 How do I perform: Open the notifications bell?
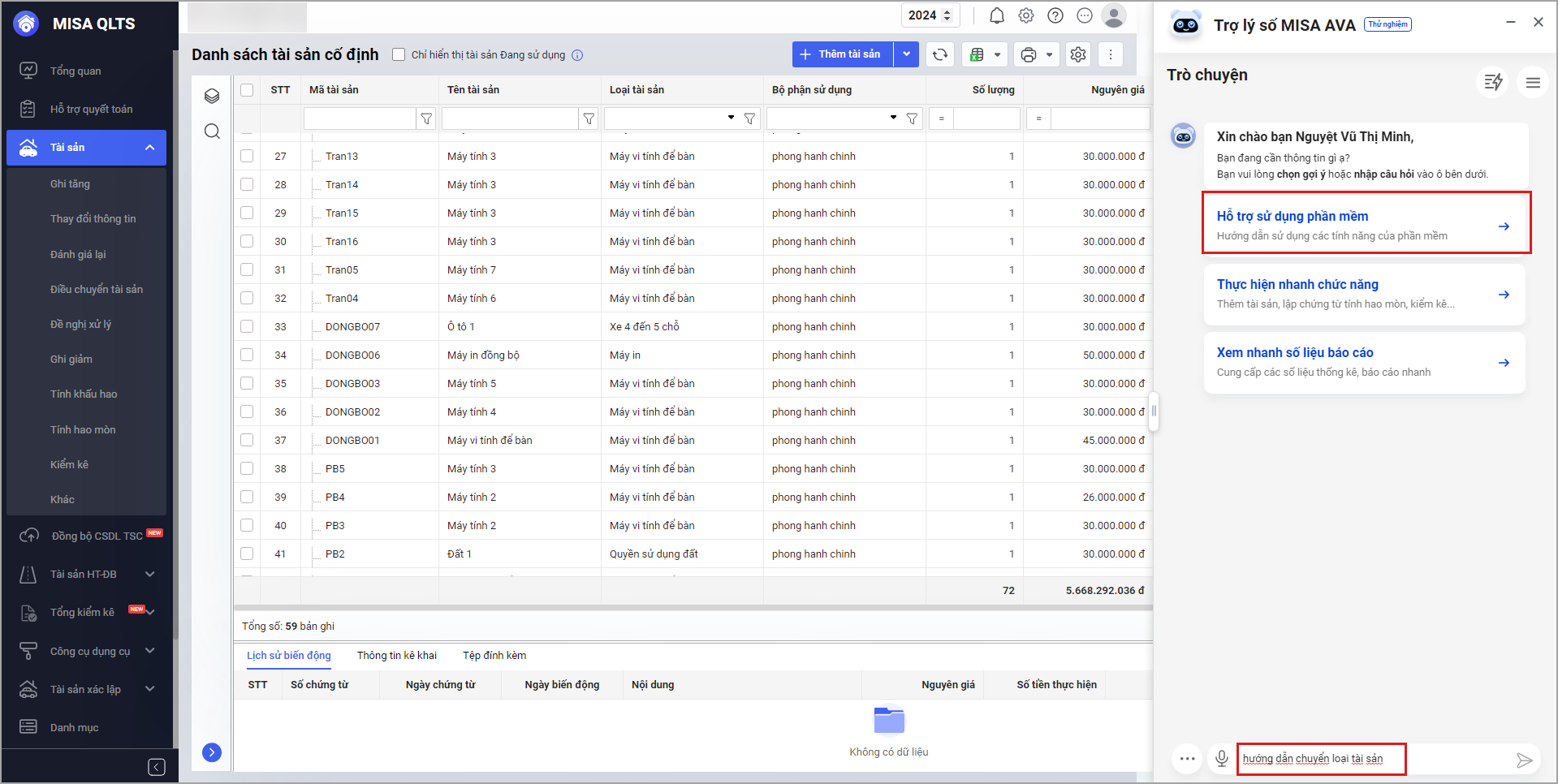click(997, 15)
